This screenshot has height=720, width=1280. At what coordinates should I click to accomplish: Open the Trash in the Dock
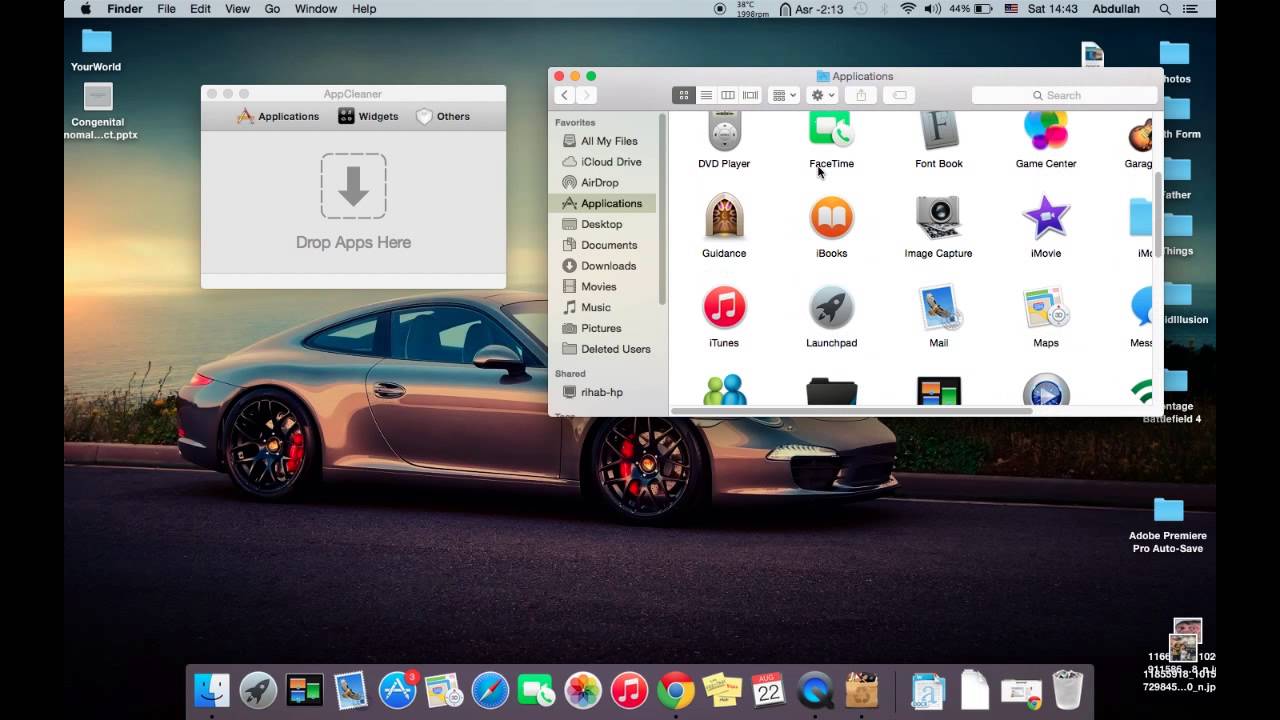pos(1068,690)
